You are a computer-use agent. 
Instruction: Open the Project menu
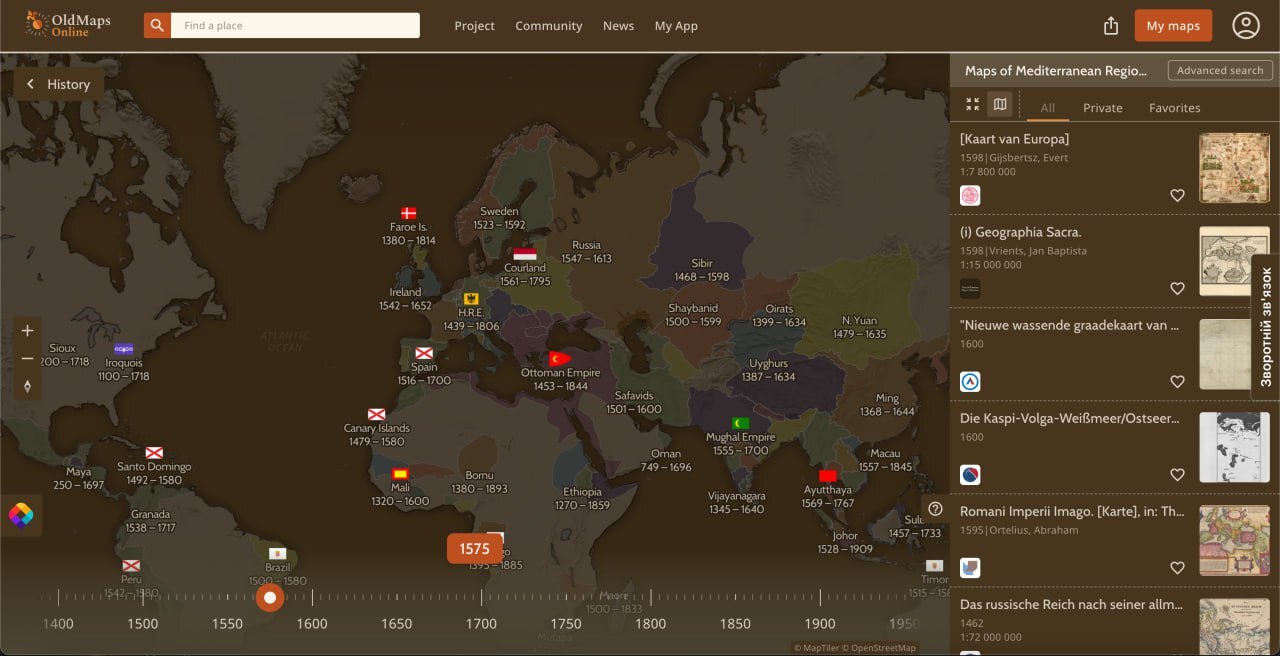[x=474, y=26]
